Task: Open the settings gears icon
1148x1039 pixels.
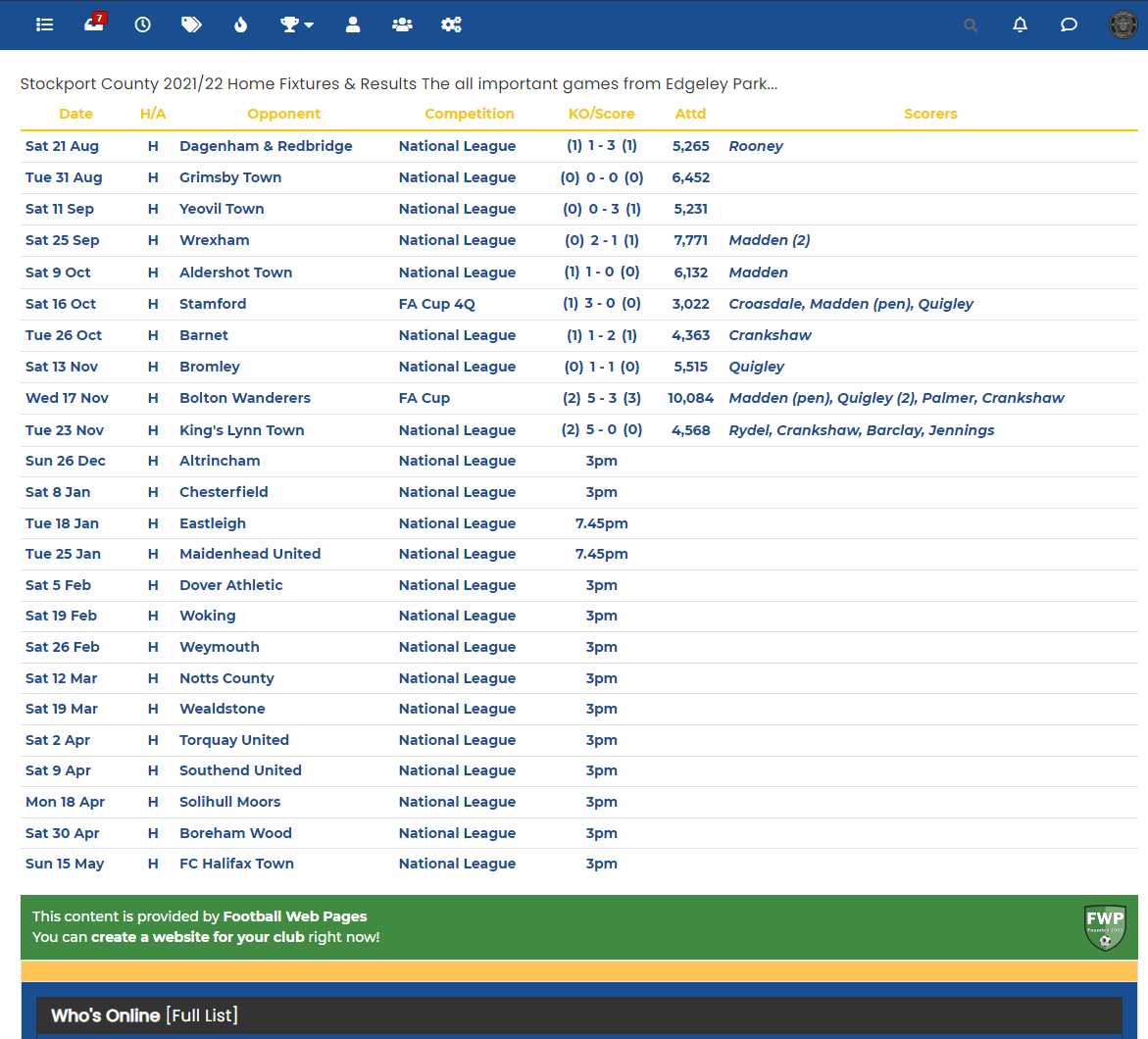Action: [451, 25]
